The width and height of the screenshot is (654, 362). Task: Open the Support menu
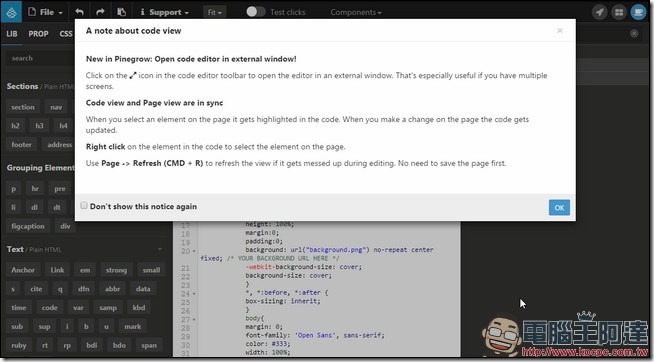(164, 12)
